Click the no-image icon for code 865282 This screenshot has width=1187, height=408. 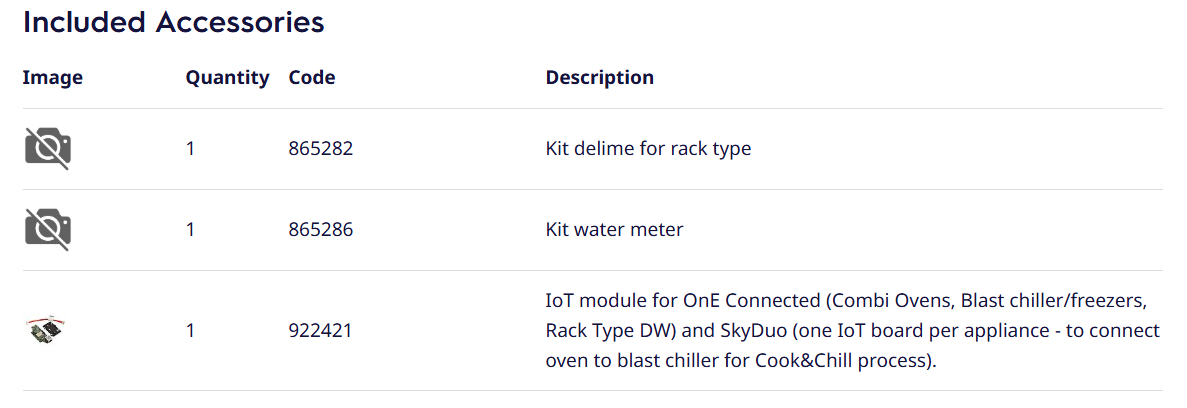(x=48, y=149)
